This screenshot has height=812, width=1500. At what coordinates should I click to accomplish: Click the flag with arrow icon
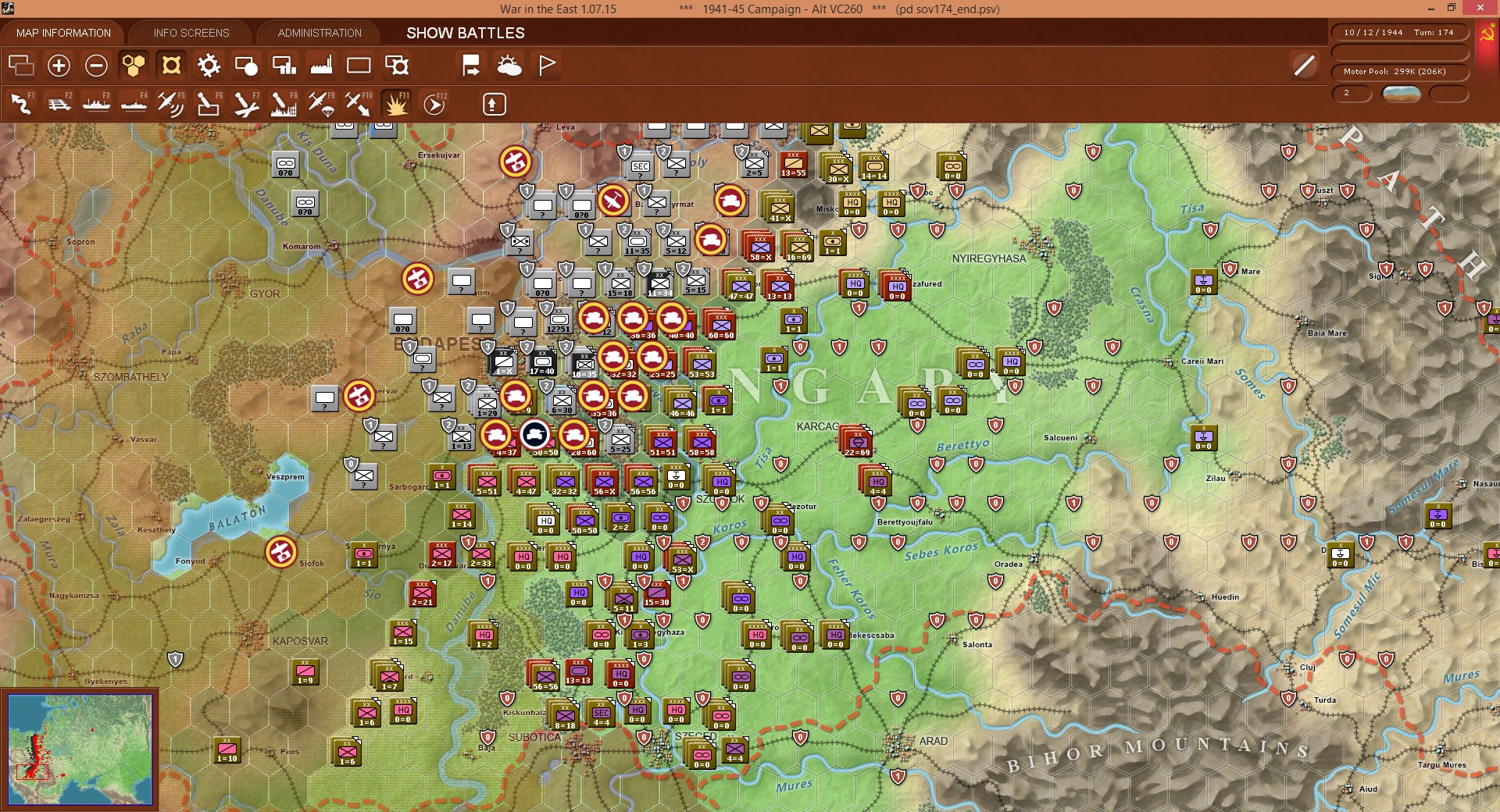[471, 66]
